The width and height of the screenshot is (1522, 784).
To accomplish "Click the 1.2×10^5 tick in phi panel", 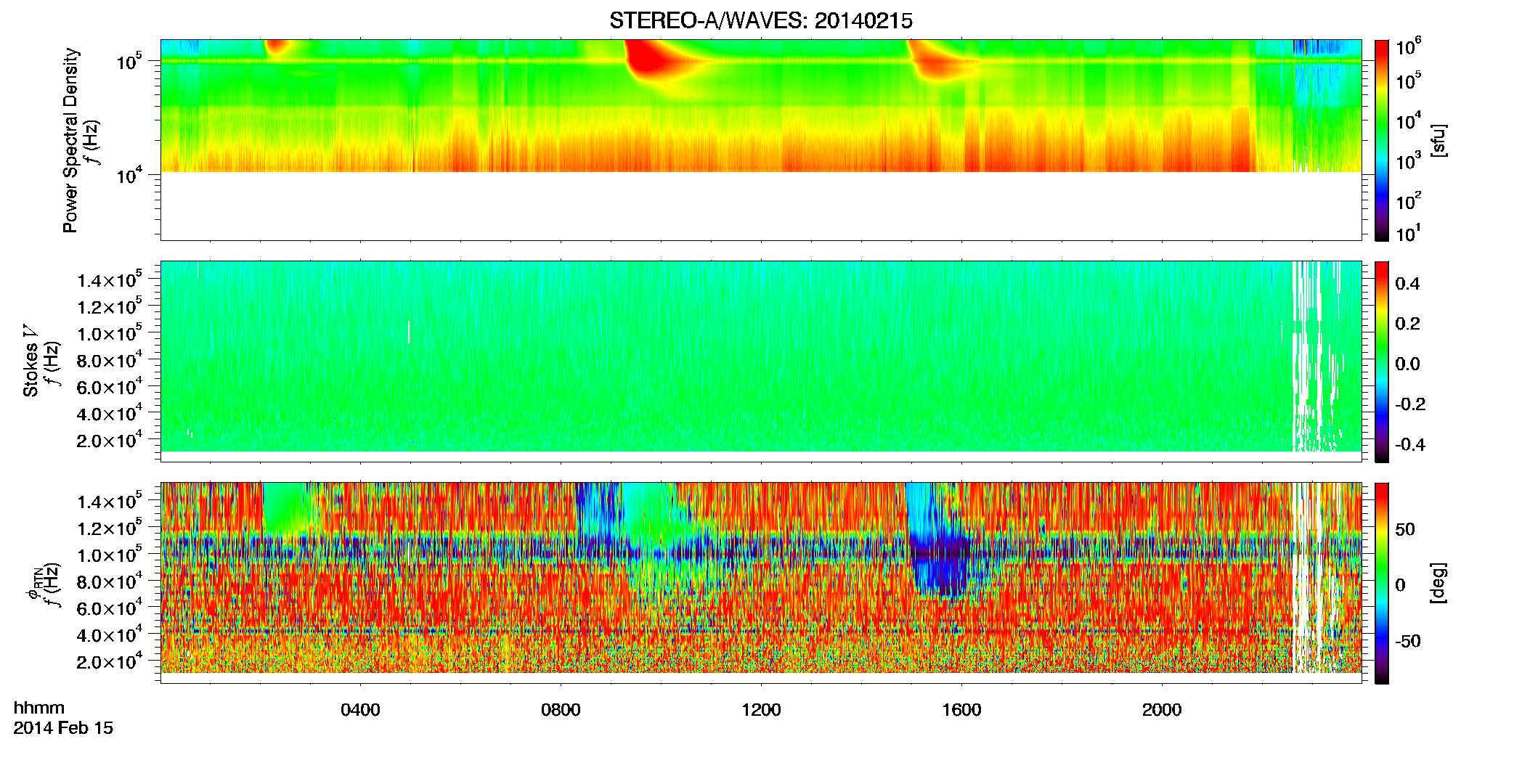I will [x=109, y=528].
